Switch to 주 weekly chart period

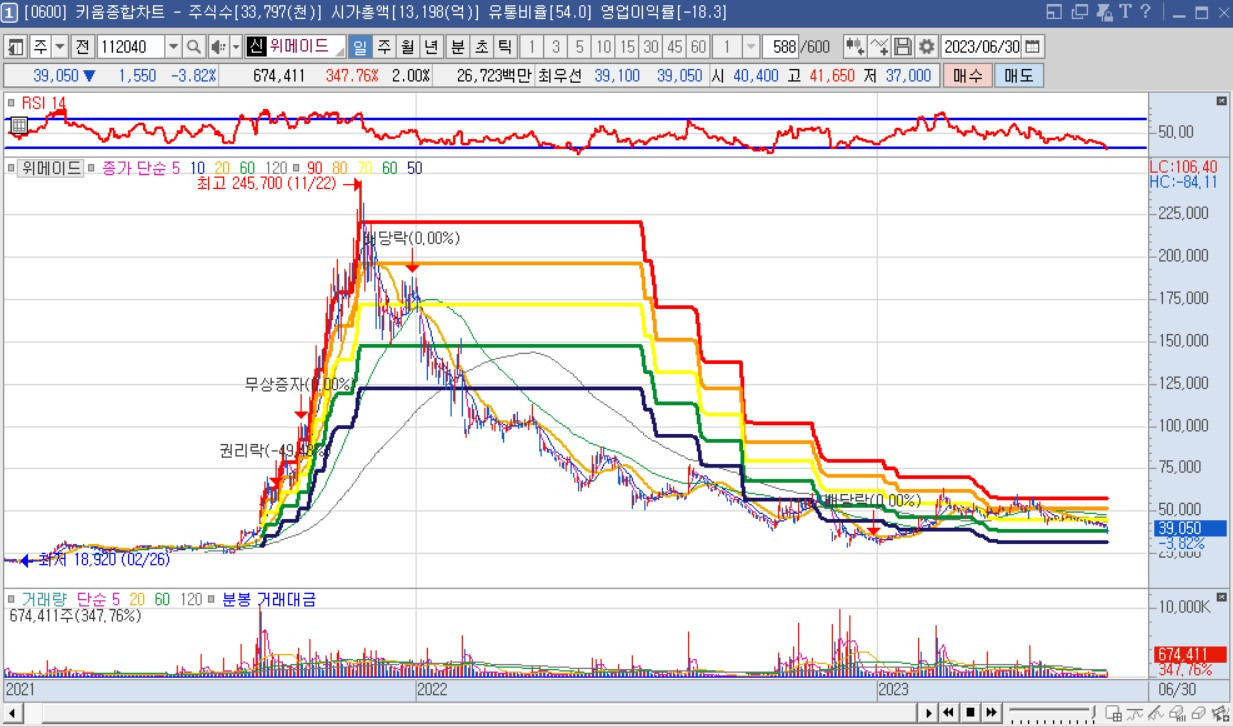pyautogui.click(x=384, y=47)
